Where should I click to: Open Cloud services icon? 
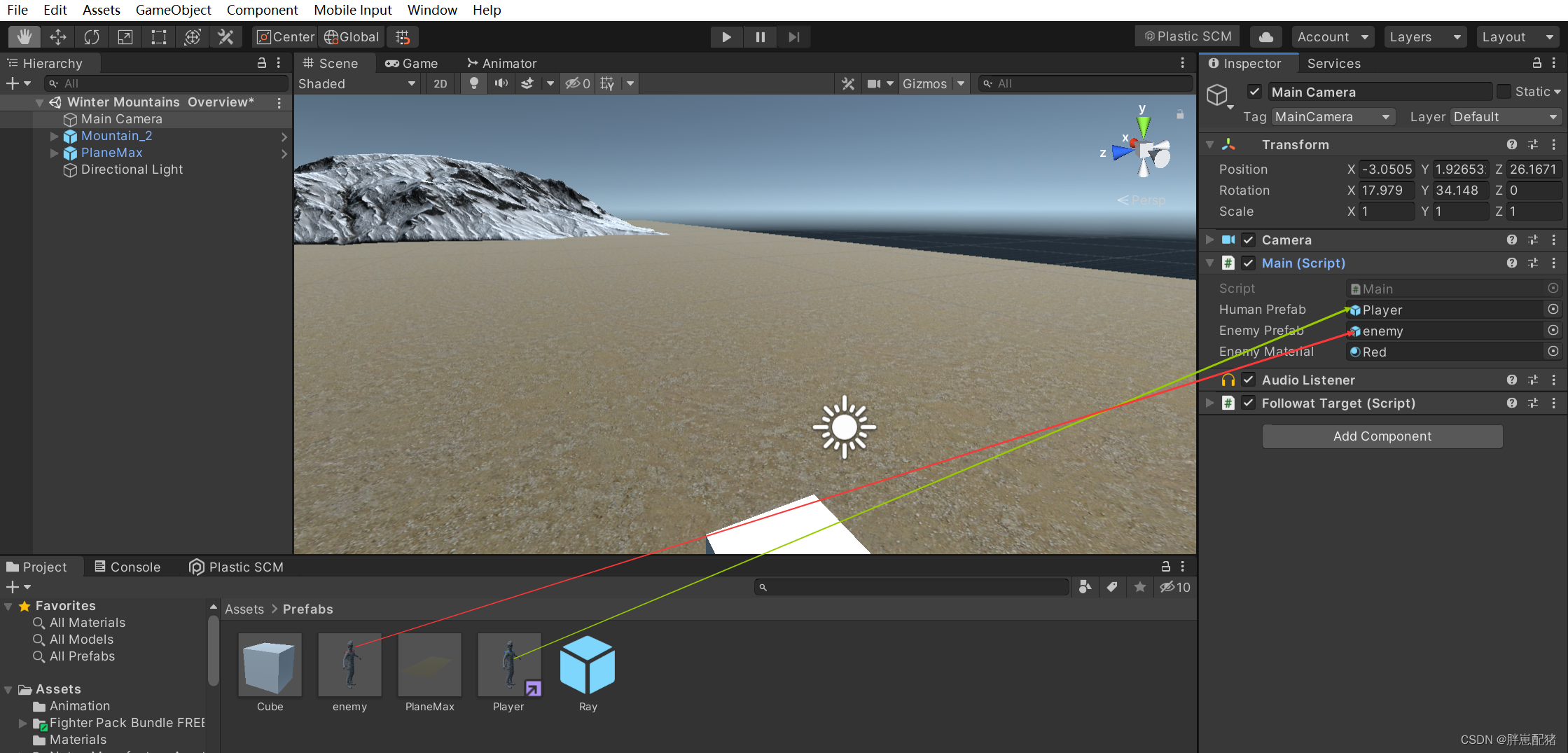1266,36
